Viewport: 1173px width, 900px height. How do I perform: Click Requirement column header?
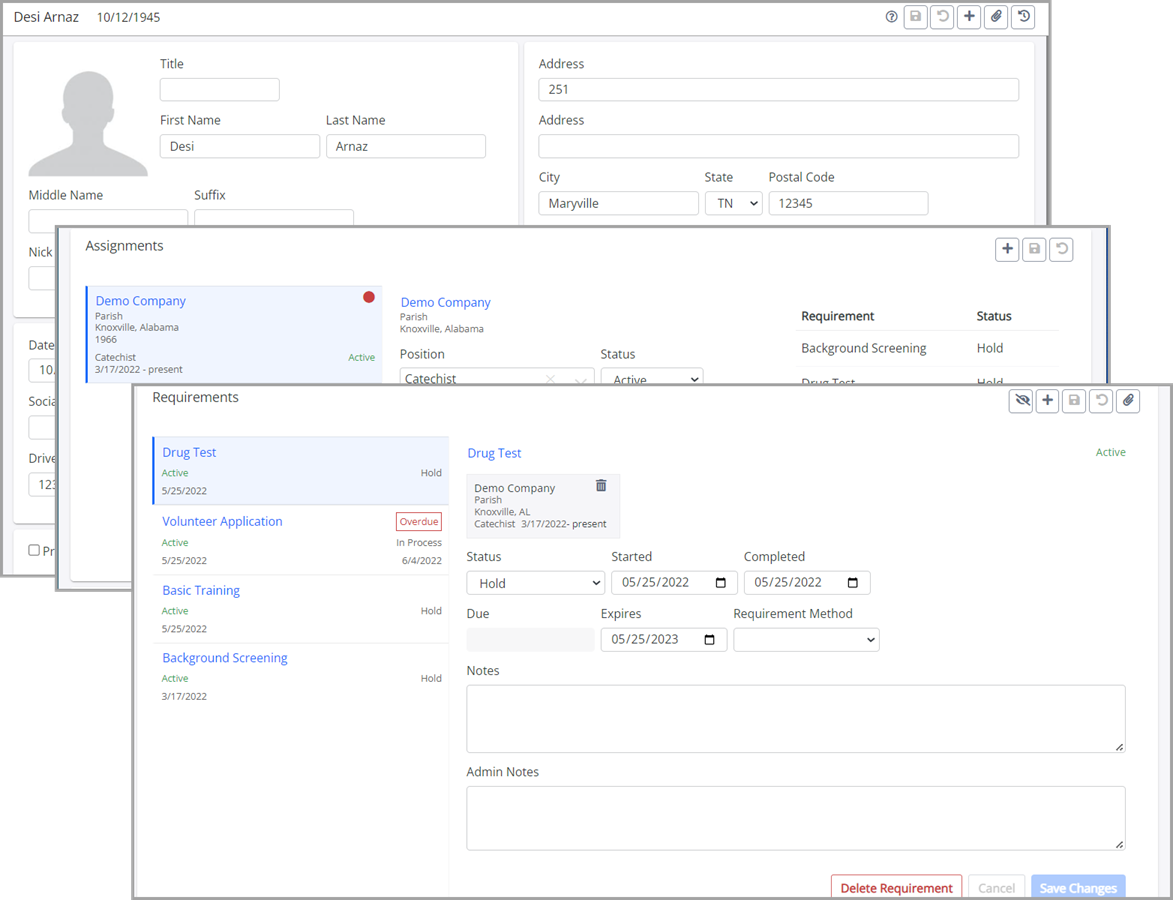coord(838,316)
